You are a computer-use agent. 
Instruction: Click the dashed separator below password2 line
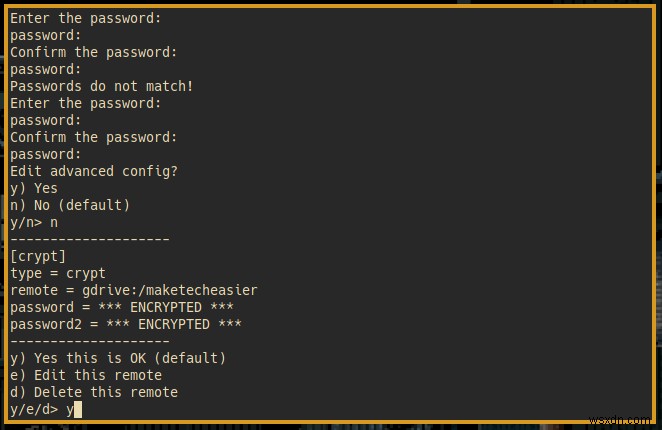90,341
